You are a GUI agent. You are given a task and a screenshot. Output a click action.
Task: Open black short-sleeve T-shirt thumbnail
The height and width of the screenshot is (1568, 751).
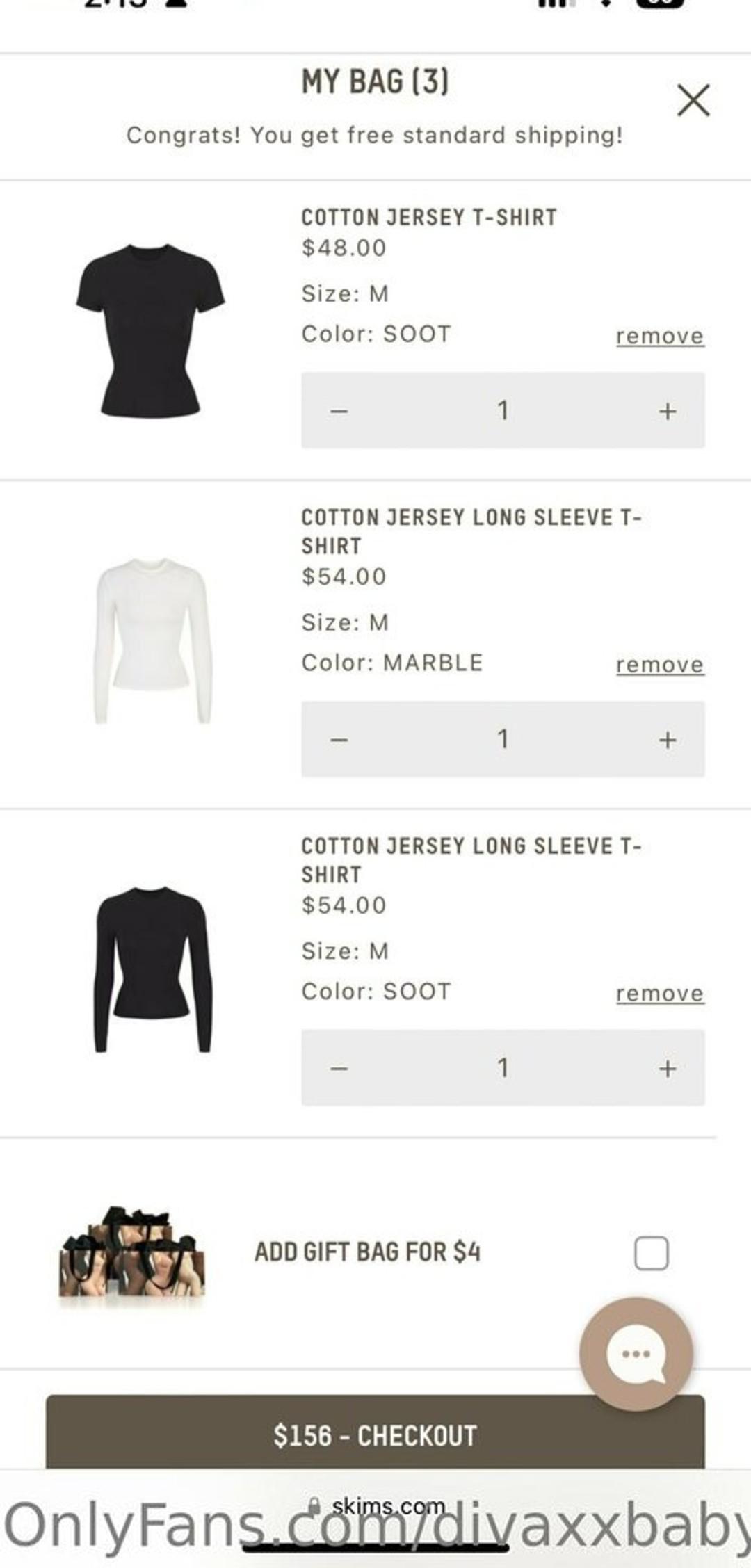click(150, 330)
